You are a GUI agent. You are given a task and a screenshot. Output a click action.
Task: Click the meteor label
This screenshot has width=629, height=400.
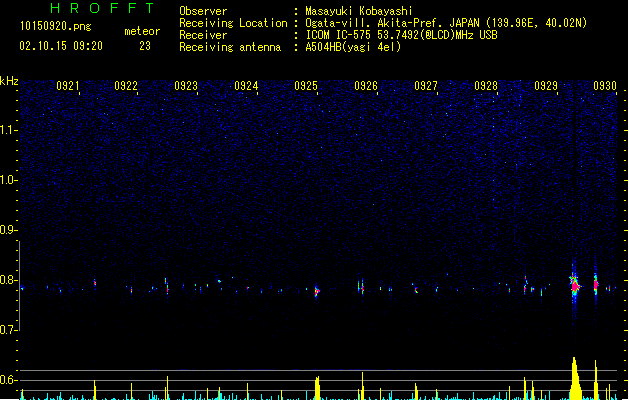142,31
